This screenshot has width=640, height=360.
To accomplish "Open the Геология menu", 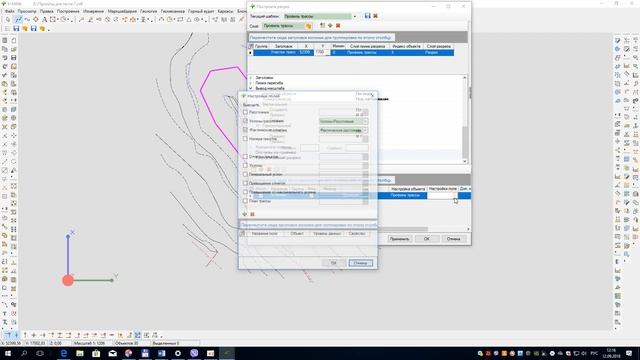I will click(149, 11).
